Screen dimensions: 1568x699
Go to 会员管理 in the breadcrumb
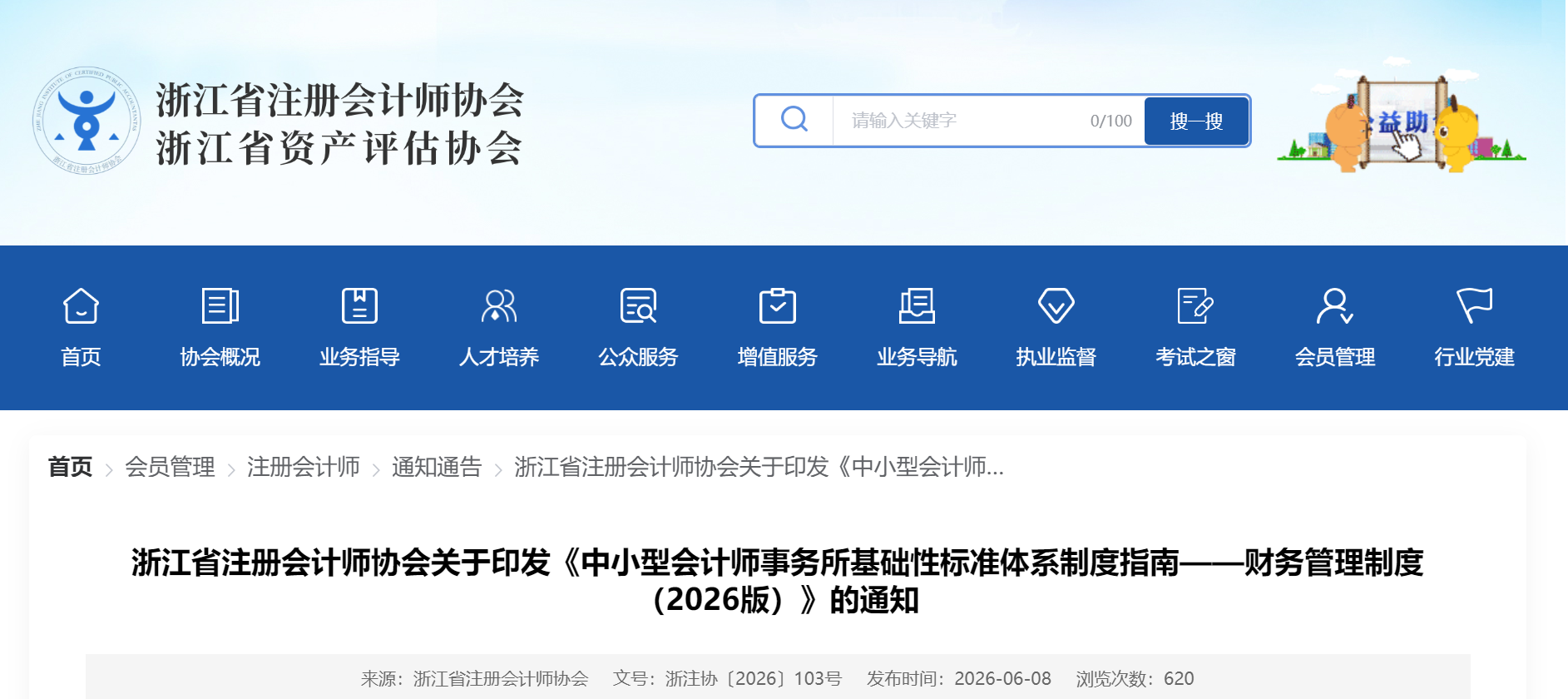(170, 467)
